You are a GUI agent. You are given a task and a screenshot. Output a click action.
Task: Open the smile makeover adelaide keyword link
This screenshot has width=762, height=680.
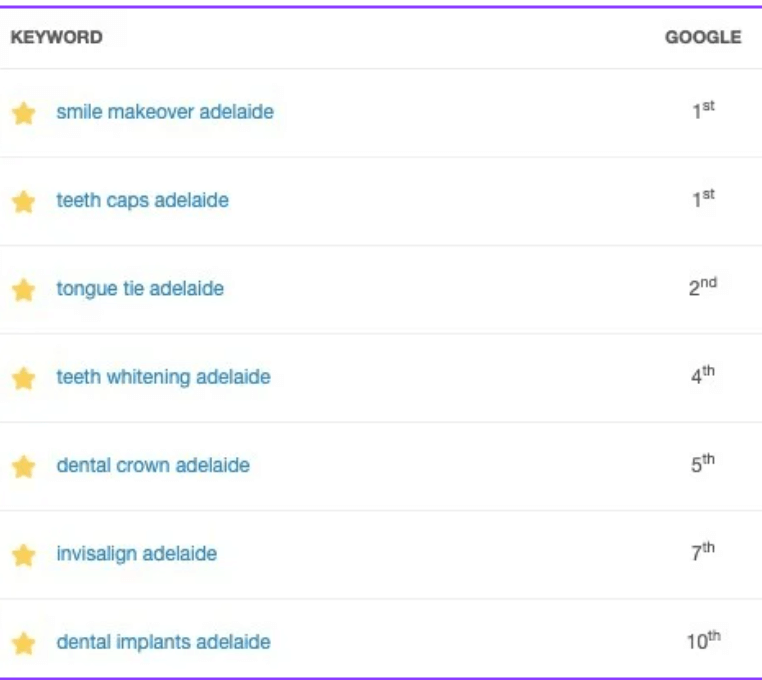[x=165, y=112]
